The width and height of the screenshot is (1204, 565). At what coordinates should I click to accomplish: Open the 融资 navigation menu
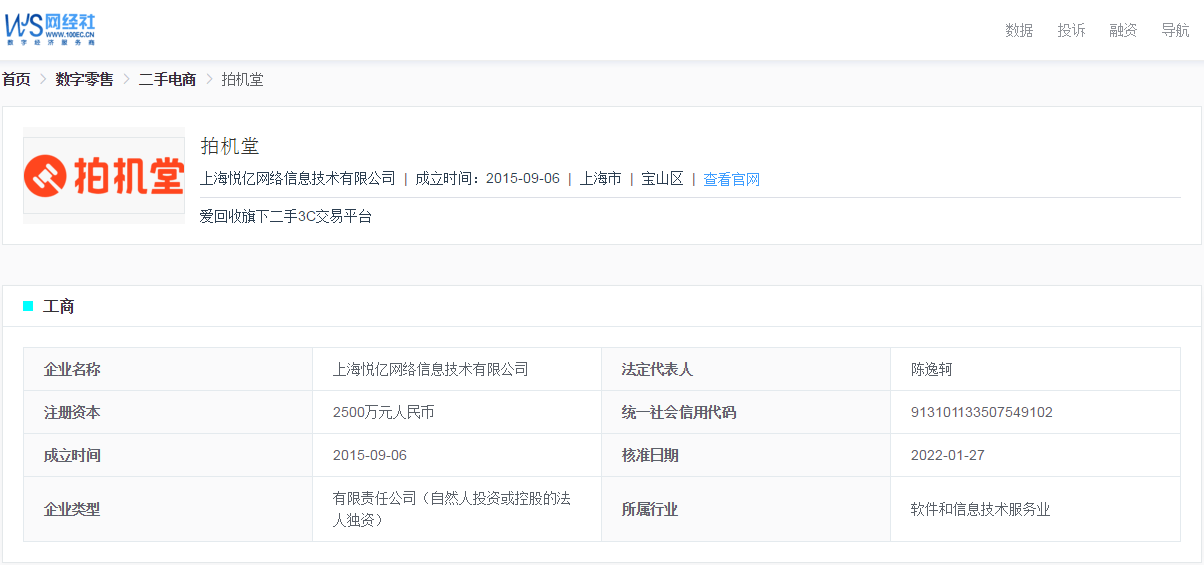point(1123,30)
